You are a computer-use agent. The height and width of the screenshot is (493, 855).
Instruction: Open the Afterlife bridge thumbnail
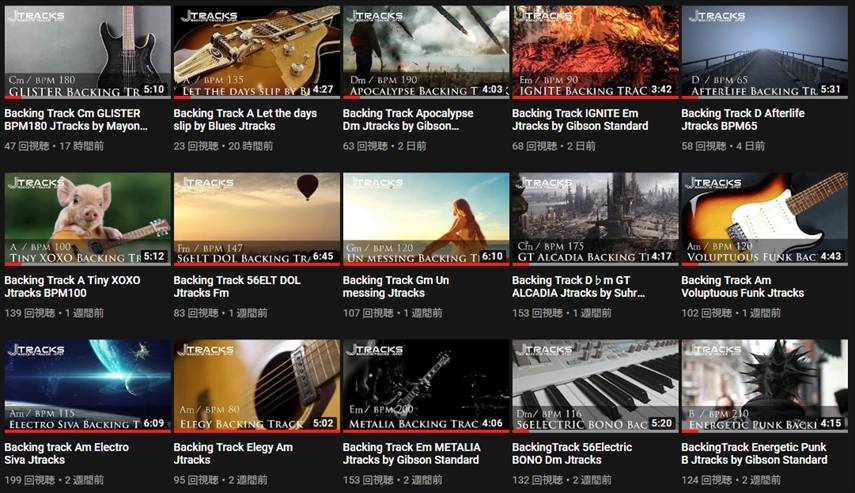(x=764, y=52)
